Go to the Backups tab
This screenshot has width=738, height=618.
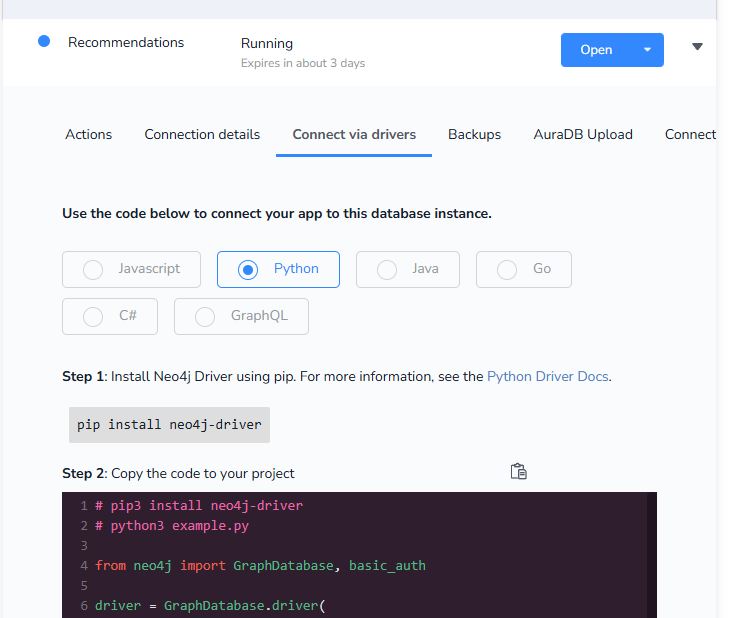[474, 135]
